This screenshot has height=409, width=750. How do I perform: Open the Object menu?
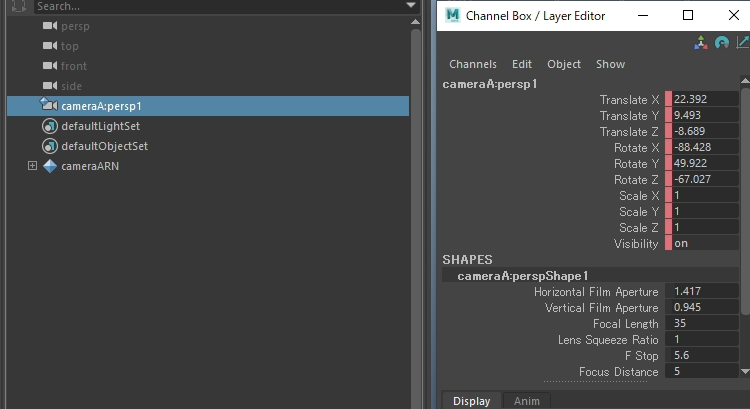coord(564,64)
